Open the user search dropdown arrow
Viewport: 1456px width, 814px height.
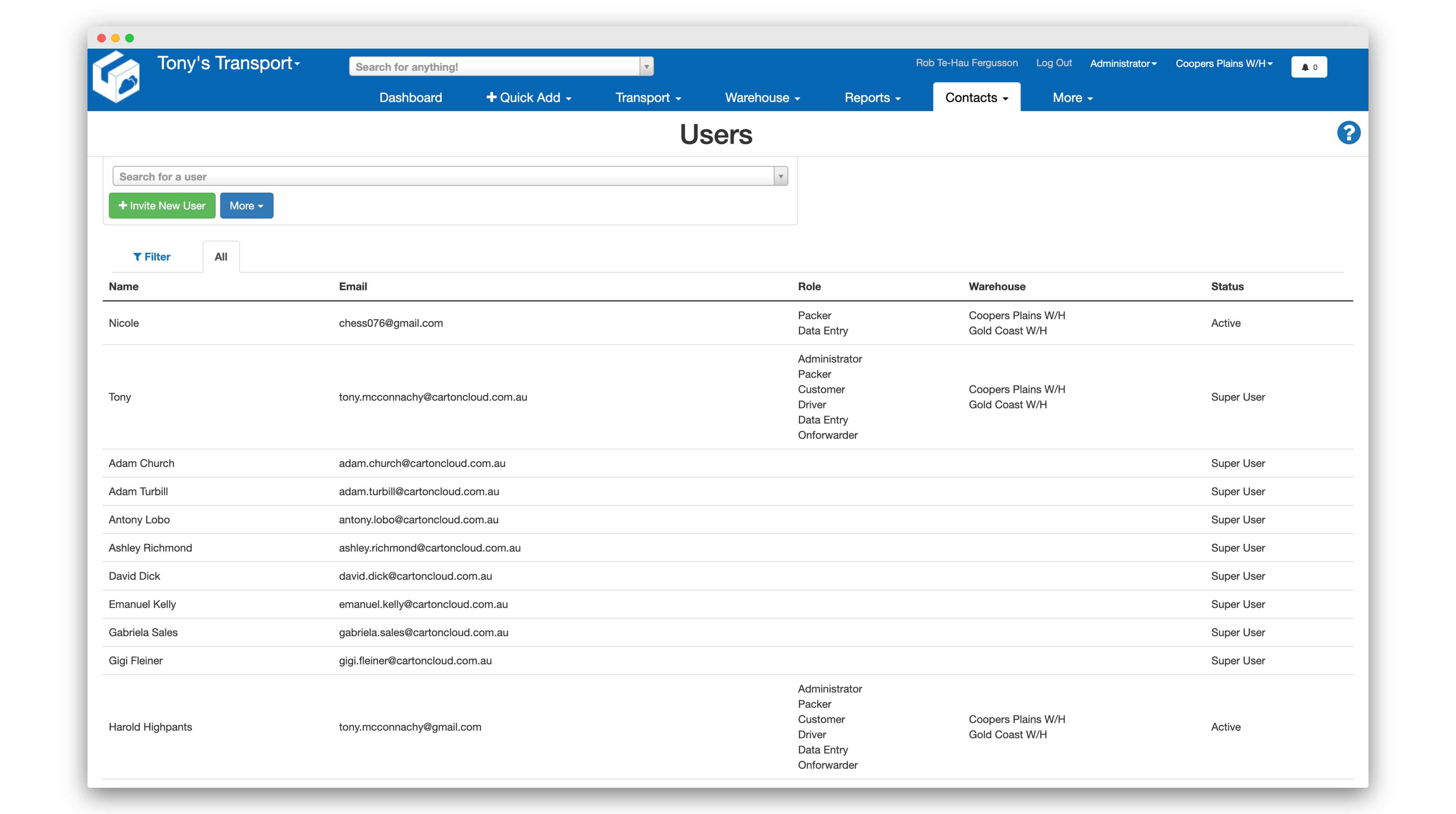coord(780,176)
